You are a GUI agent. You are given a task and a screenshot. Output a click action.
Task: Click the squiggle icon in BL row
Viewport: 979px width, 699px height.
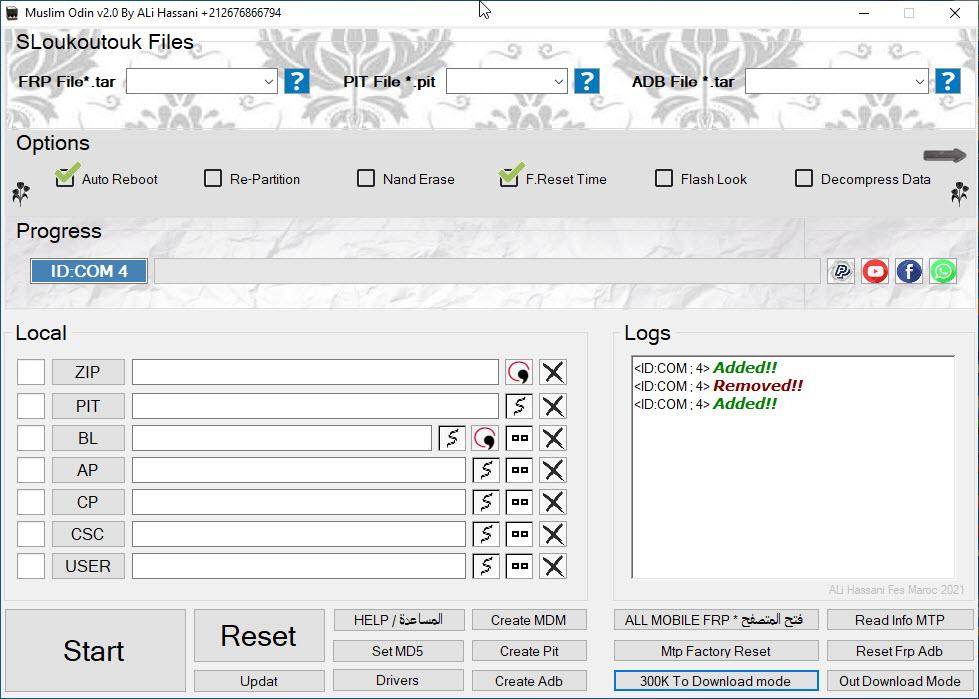coord(452,438)
